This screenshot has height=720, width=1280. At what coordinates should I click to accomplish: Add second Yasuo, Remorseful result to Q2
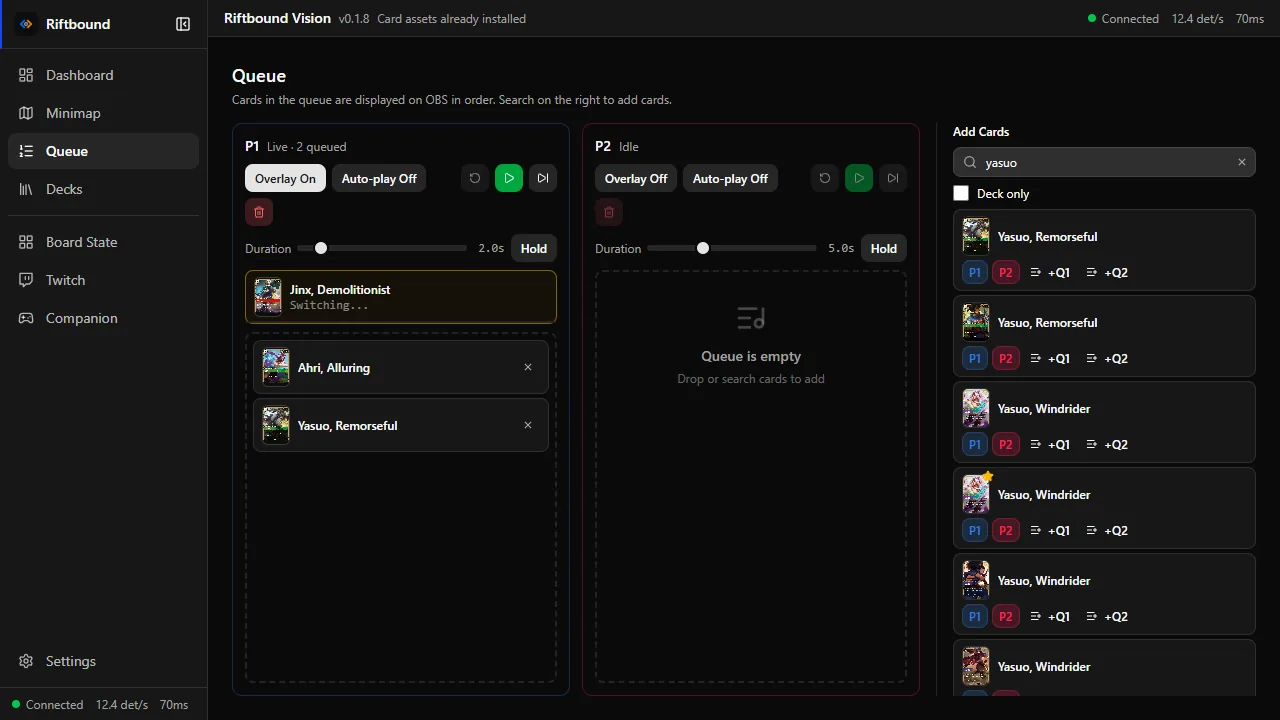click(1107, 358)
